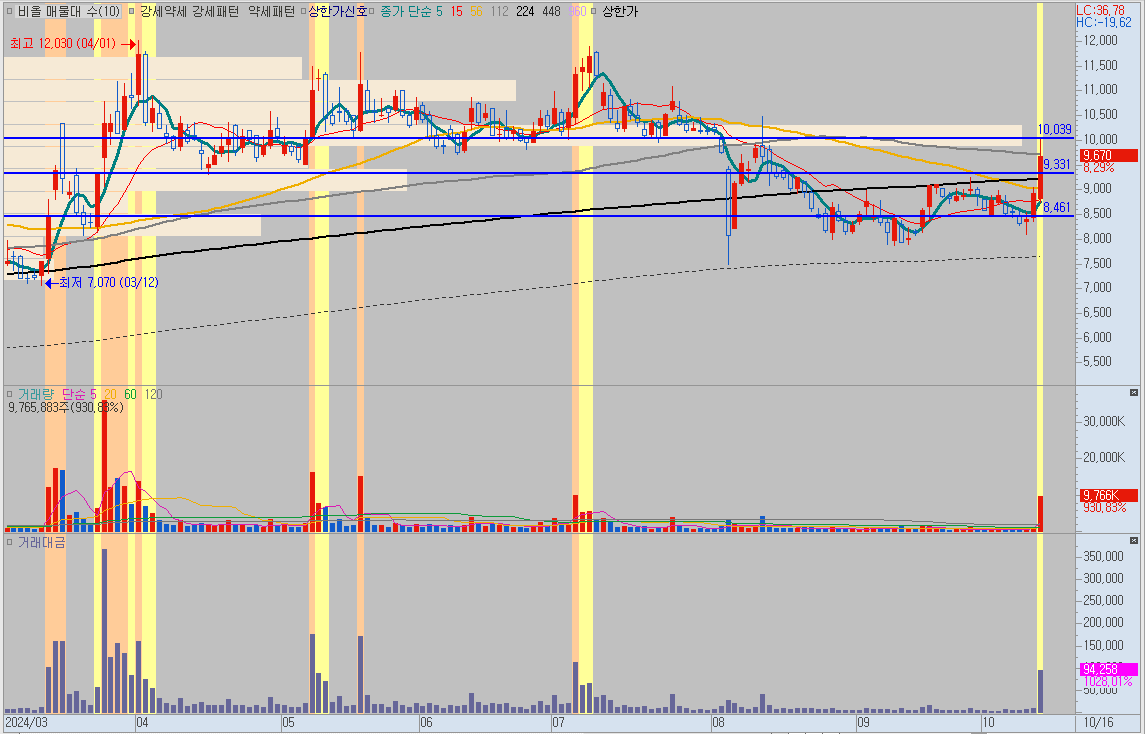Toggle the 상한가신호 indicator square
1145x734 pixels.
click(x=304, y=12)
